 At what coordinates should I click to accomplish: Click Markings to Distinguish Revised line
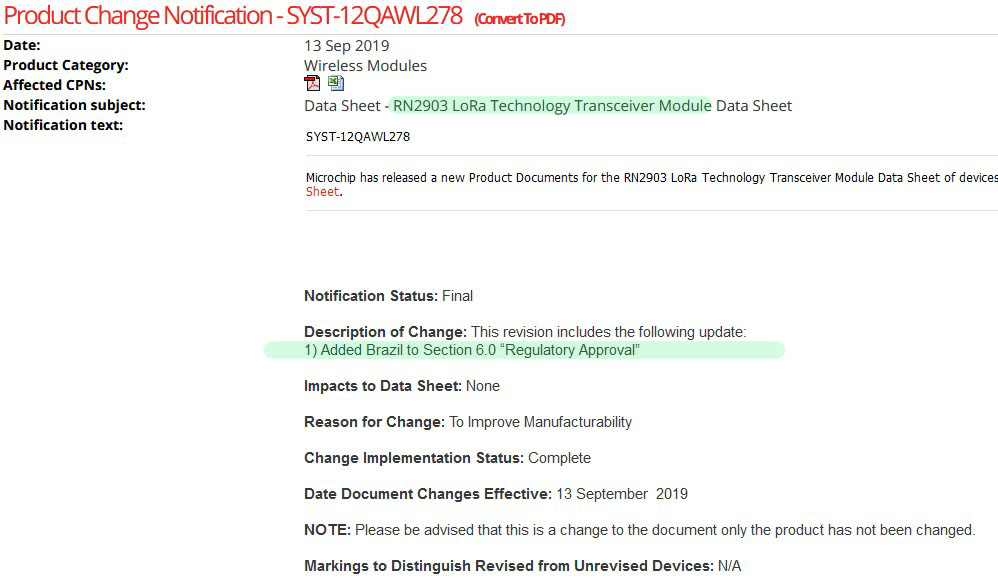point(523,566)
